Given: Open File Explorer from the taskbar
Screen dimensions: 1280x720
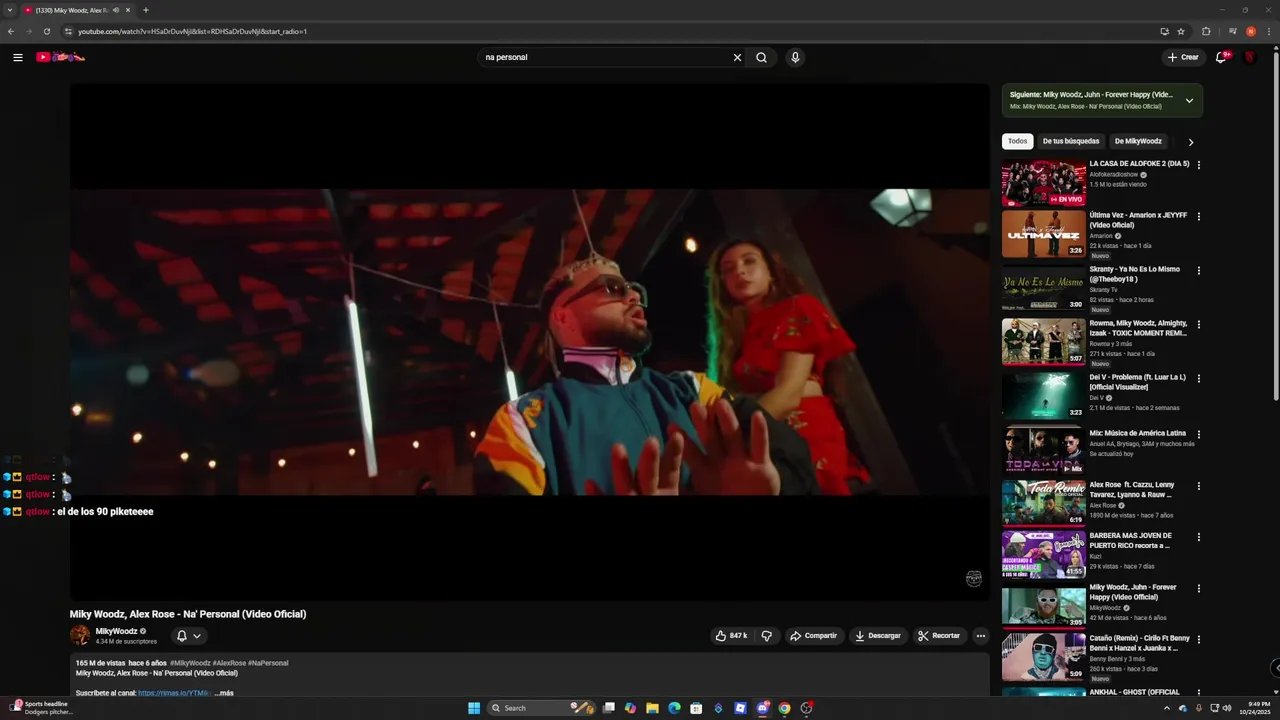Looking at the screenshot, I should click(x=652, y=708).
